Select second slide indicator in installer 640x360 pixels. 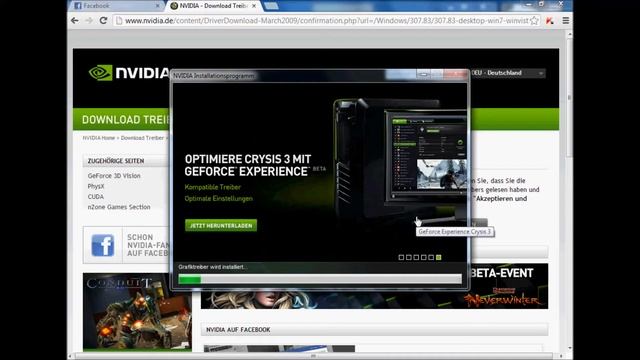tap(409, 257)
